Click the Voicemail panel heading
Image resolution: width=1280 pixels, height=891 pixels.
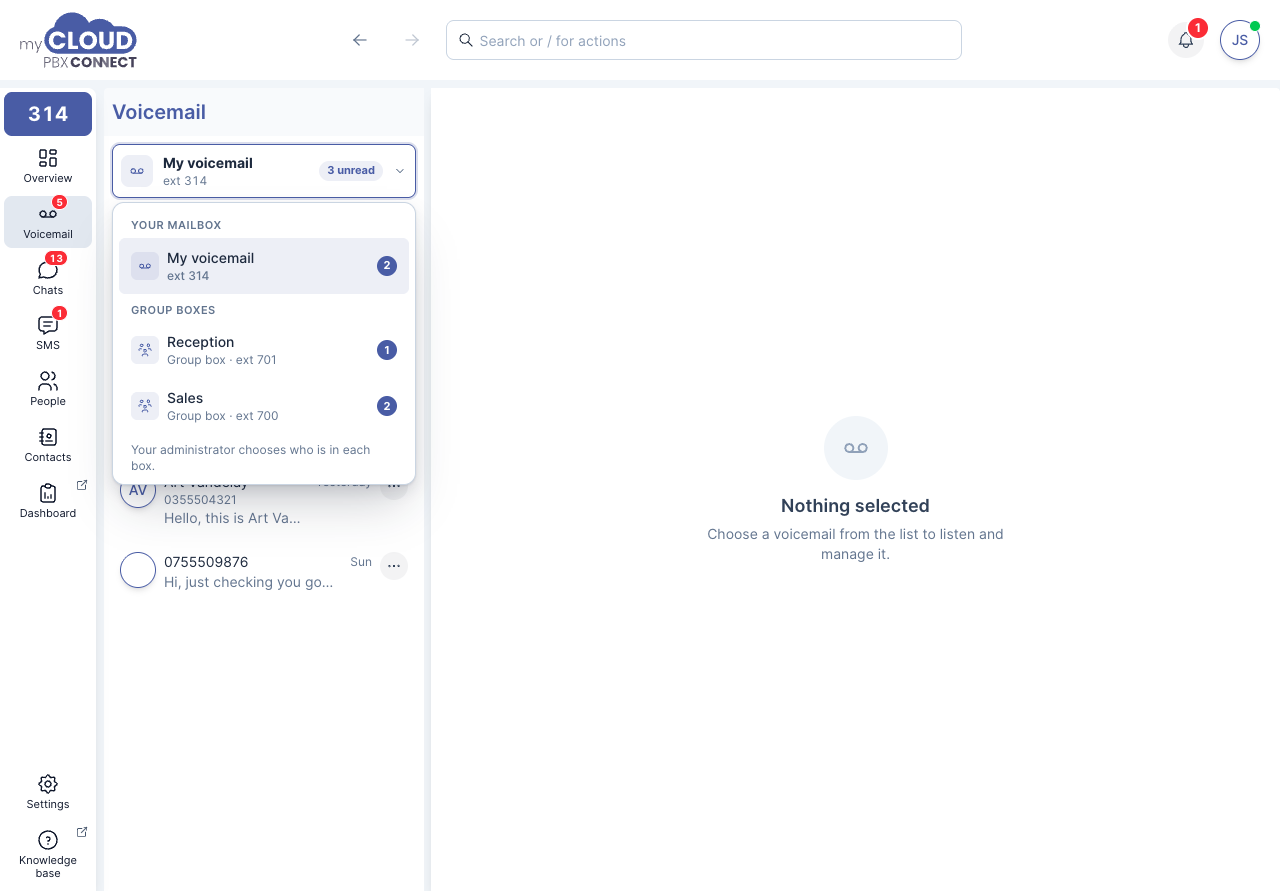click(159, 112)
